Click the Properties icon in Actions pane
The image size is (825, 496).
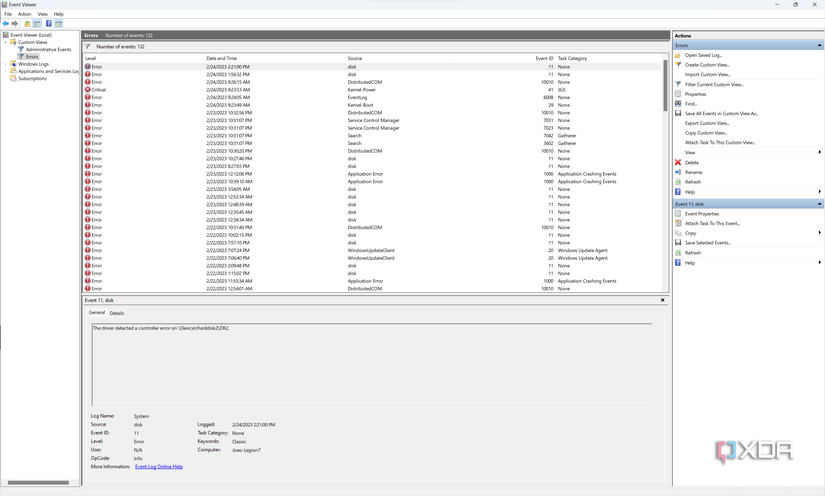[678, 94]
